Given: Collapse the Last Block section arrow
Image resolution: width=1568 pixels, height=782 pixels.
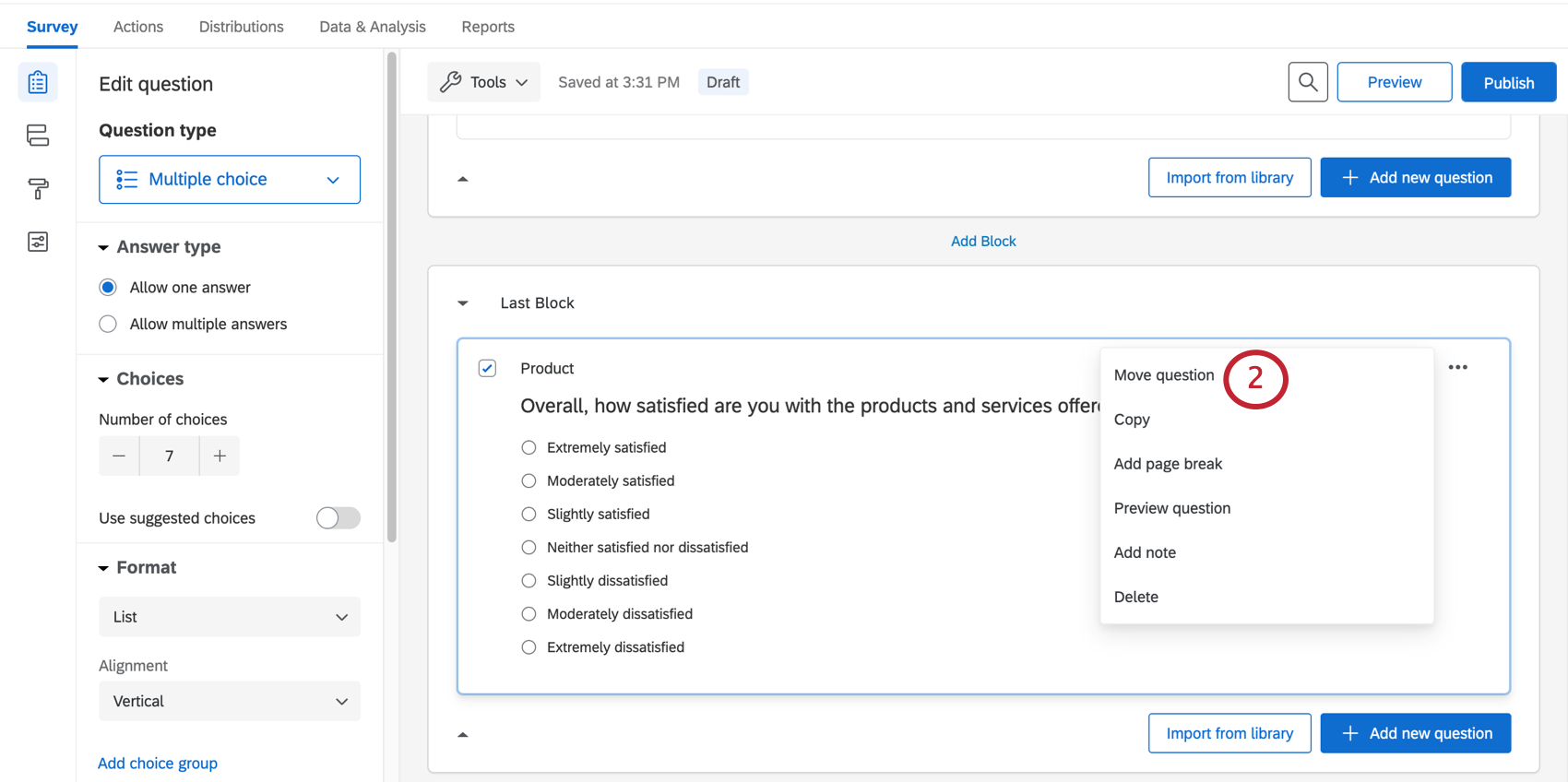Looking at the screenshot, I should coord(463,303).
